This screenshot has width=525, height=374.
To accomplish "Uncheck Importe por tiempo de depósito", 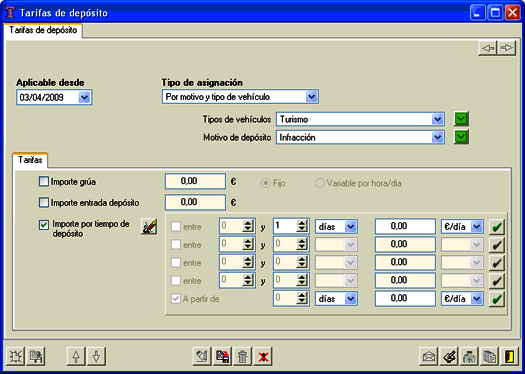I will tap(44, 225).
